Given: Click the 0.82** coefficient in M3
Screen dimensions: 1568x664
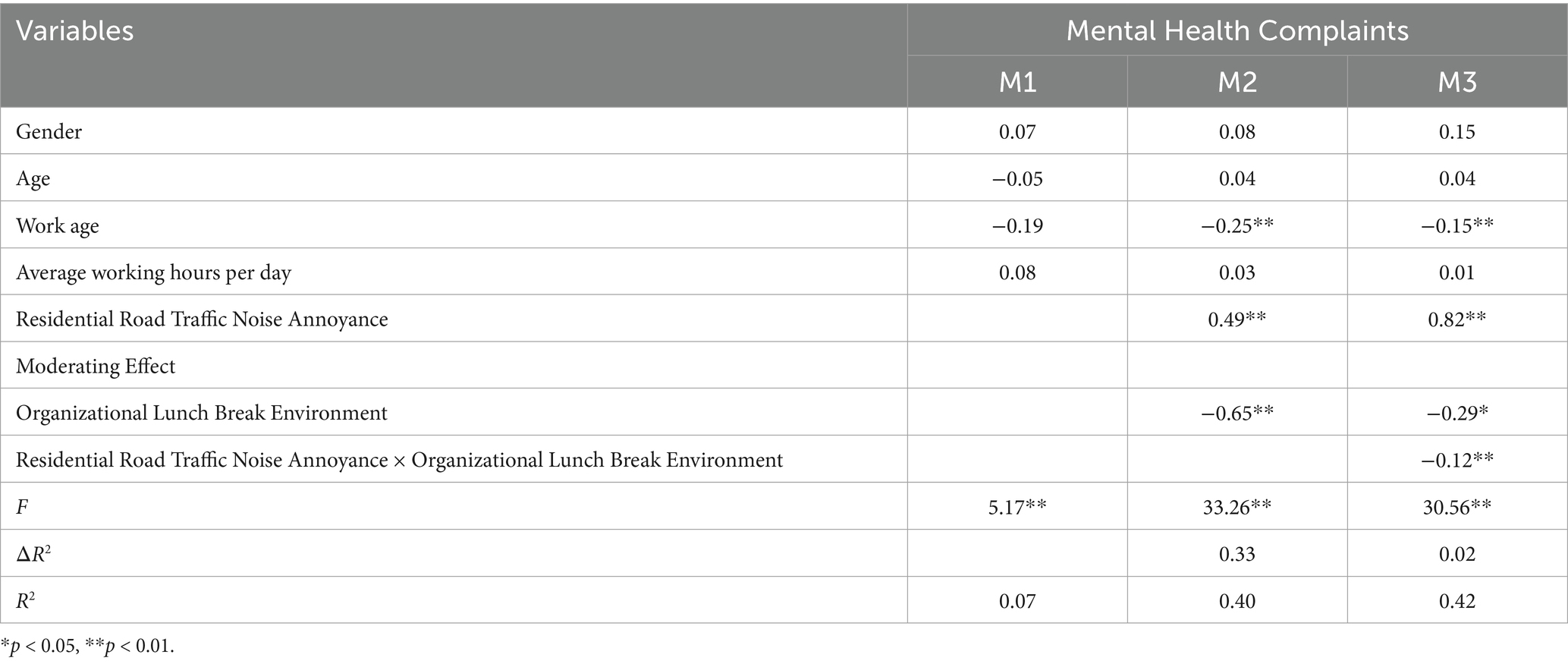Looking at the screenshot, I should [x=1456, y=319].
